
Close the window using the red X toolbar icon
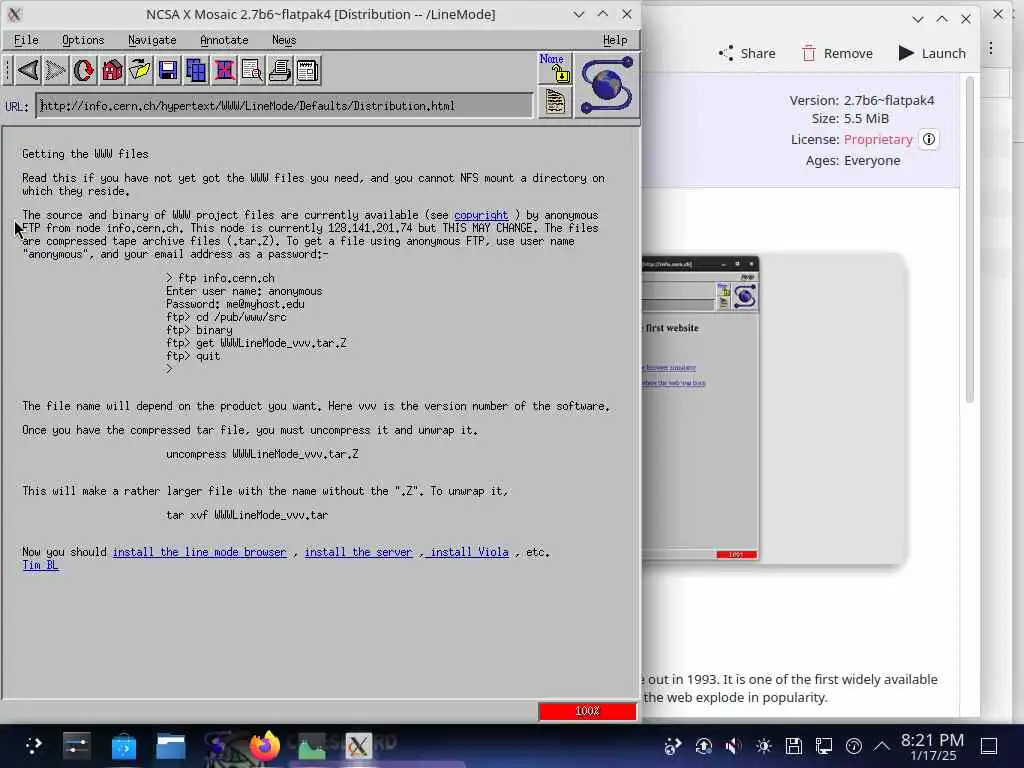click(224, 71)
